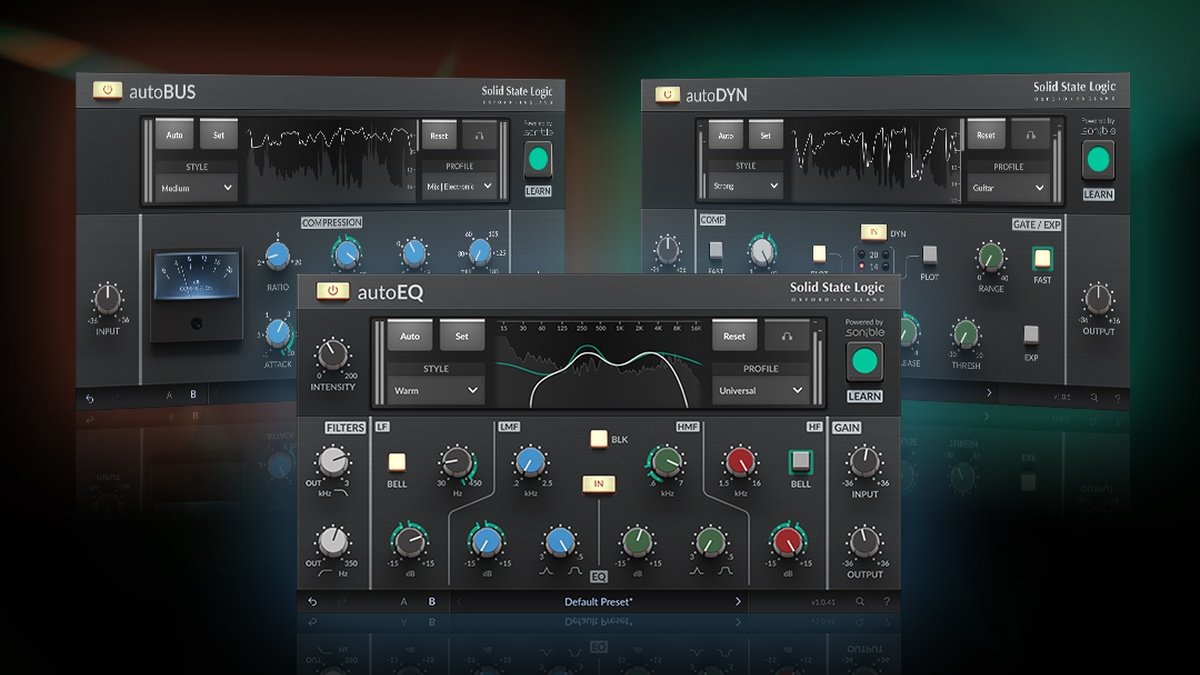
Task: Click the Auto button in autoEQ
Action: [x=410, y=336]
